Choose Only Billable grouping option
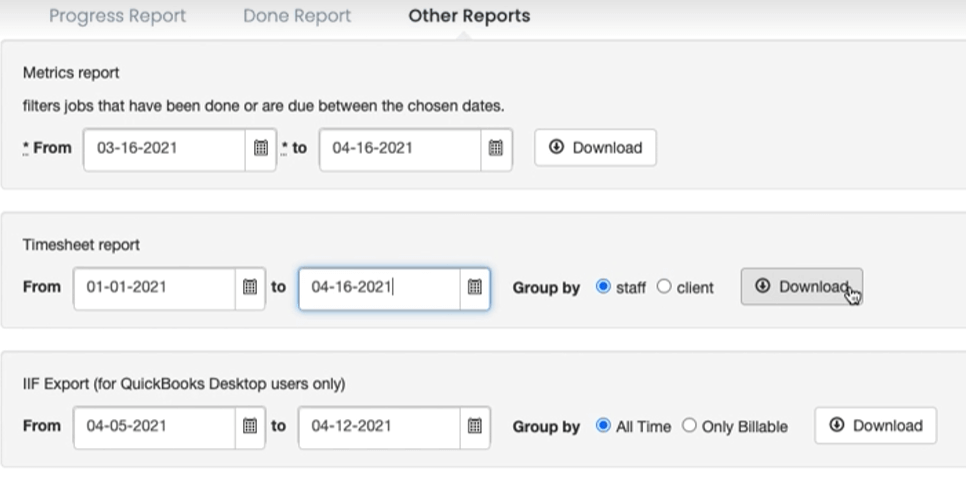 (689, 426)
